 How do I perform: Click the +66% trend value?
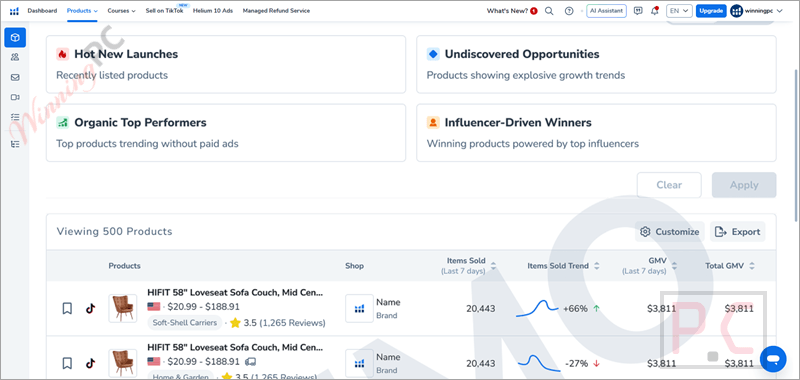point(575,309)
